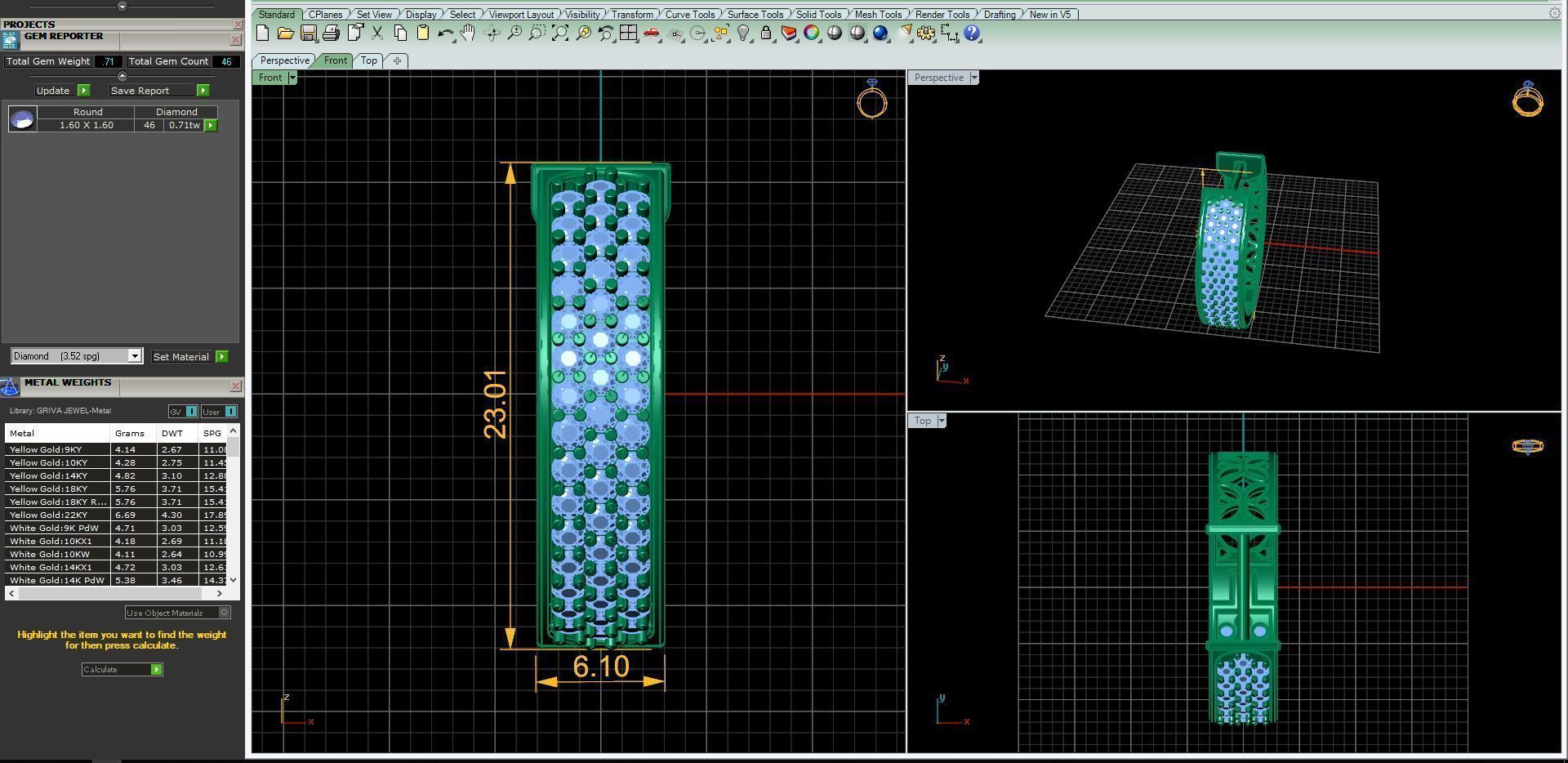Image resolution: width=1568 pixels, height=763 pixels.
Task: Click the four-viewports layout icon
Action: pos(629,33)
